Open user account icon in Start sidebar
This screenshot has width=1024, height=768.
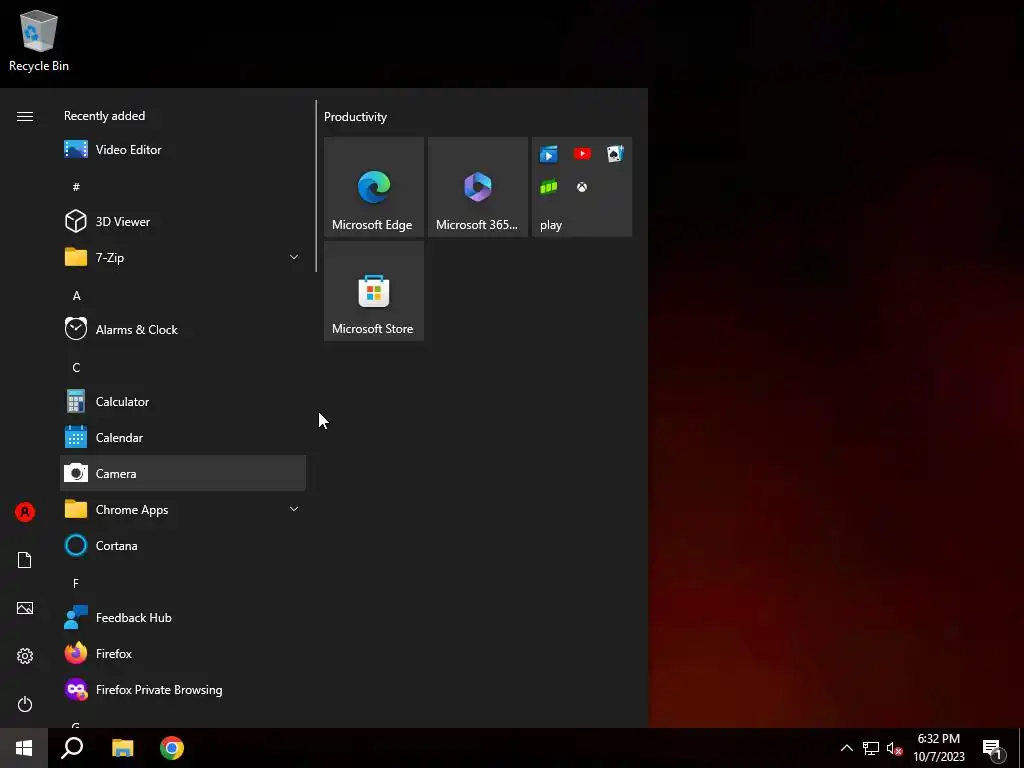[x=25, y=512]
